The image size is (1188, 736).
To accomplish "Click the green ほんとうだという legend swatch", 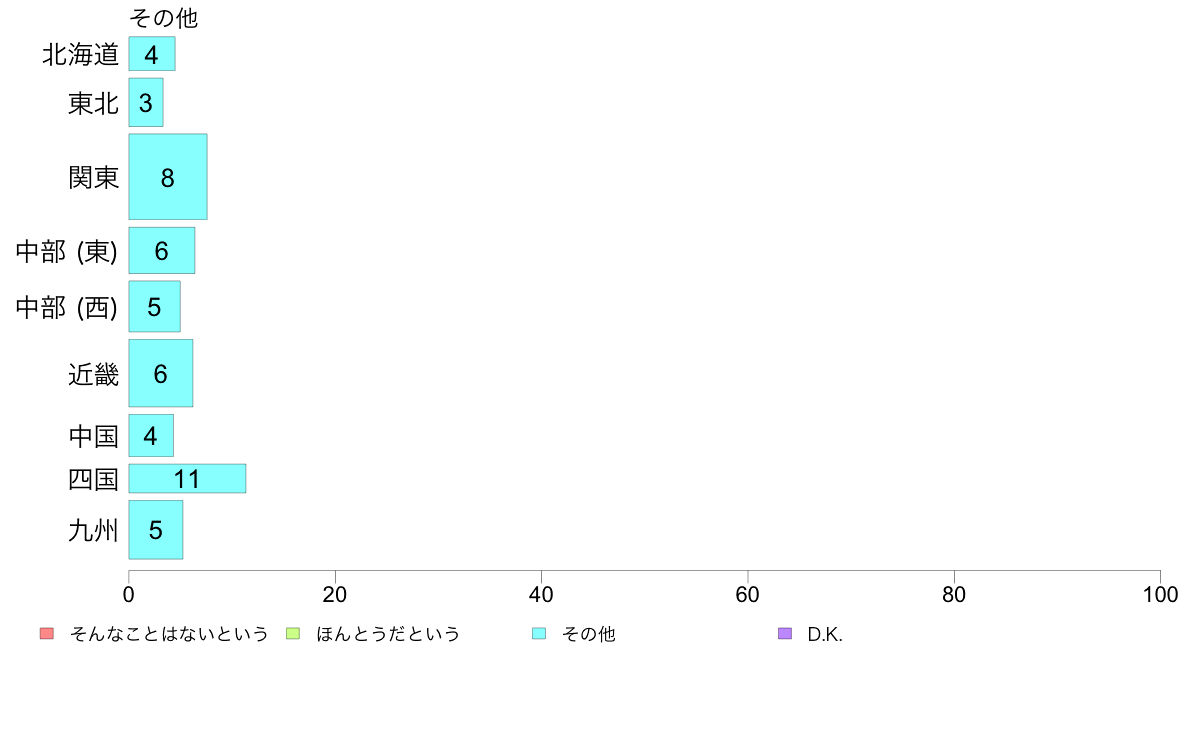I will pos(292,634).
